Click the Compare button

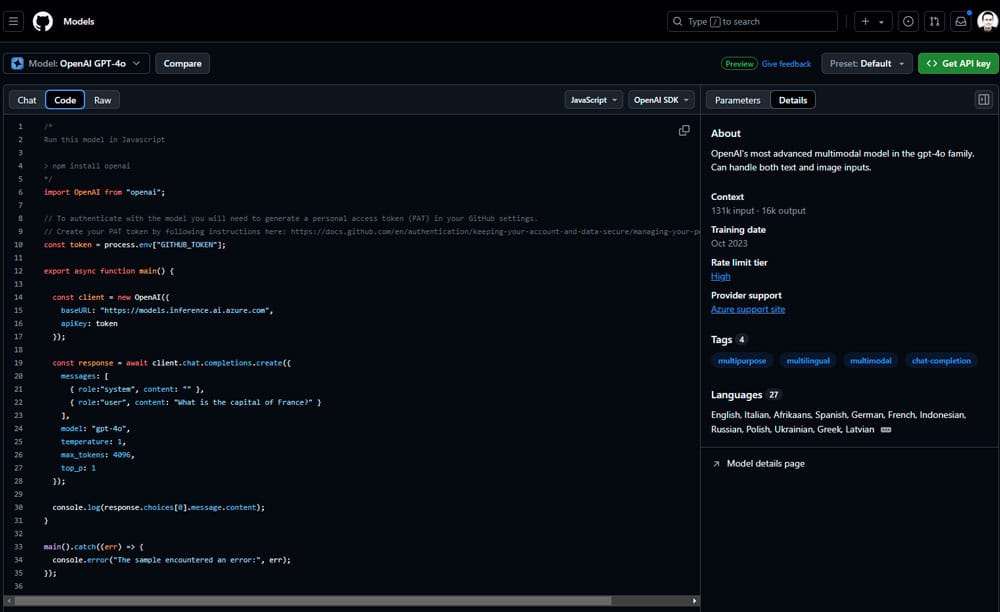[x=182, y=64]
